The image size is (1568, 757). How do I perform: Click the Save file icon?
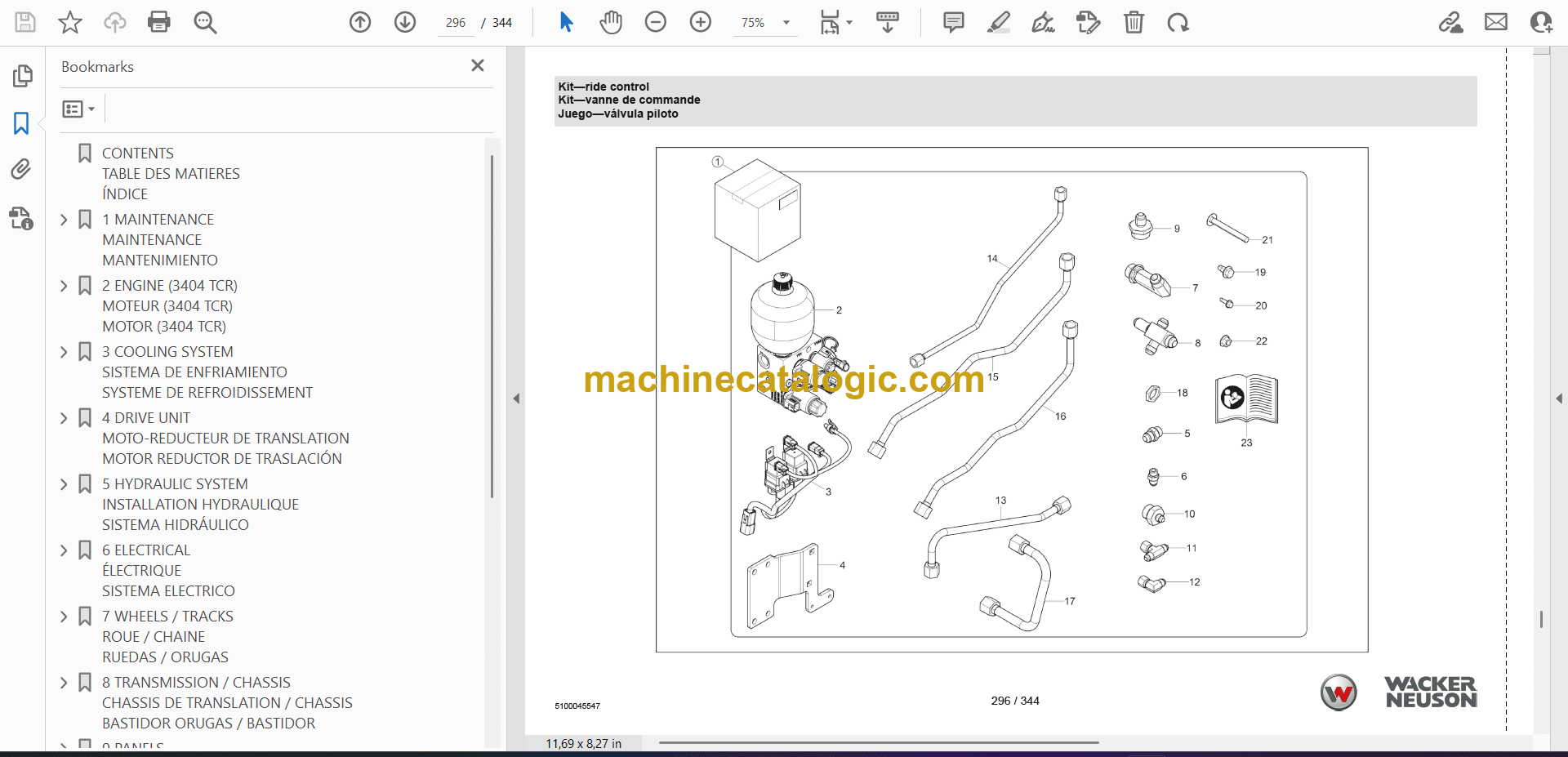tap(25, 22)
